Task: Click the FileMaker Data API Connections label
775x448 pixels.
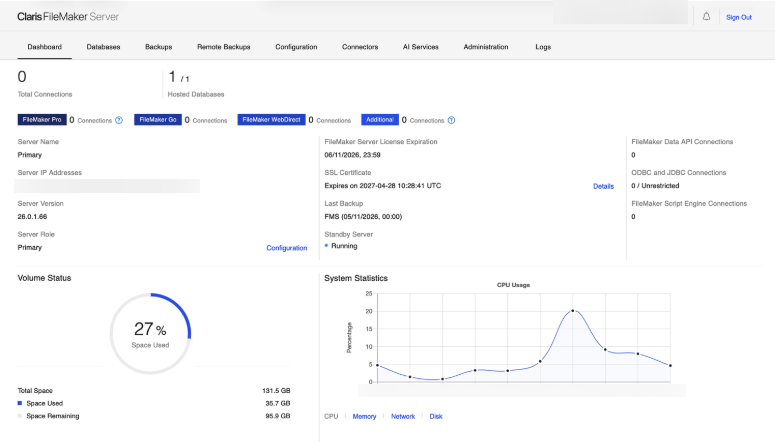Action: pos(682,142)
